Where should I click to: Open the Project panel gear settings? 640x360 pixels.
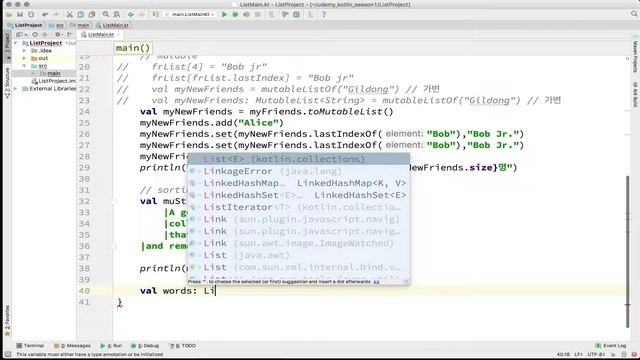pos(58,35)
